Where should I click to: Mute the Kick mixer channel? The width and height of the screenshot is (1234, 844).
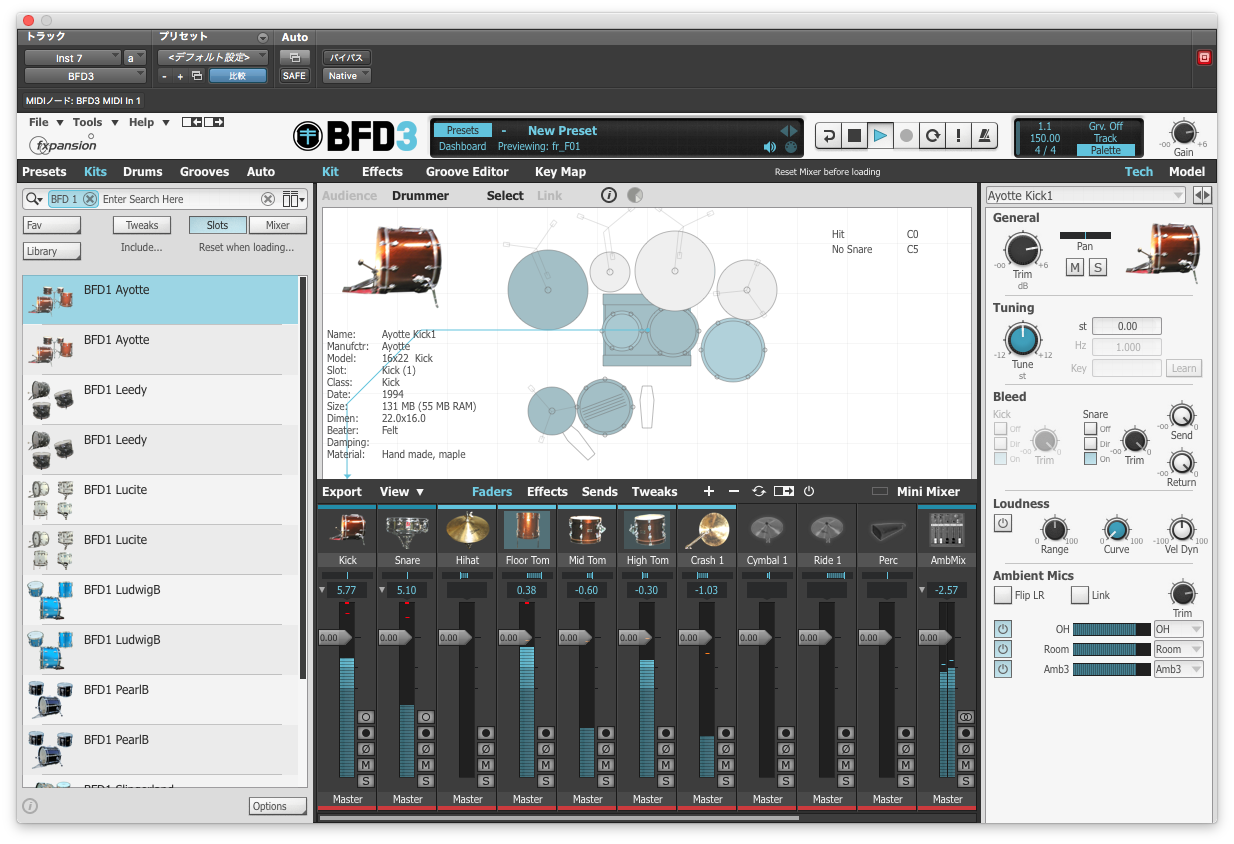[366, 765]
